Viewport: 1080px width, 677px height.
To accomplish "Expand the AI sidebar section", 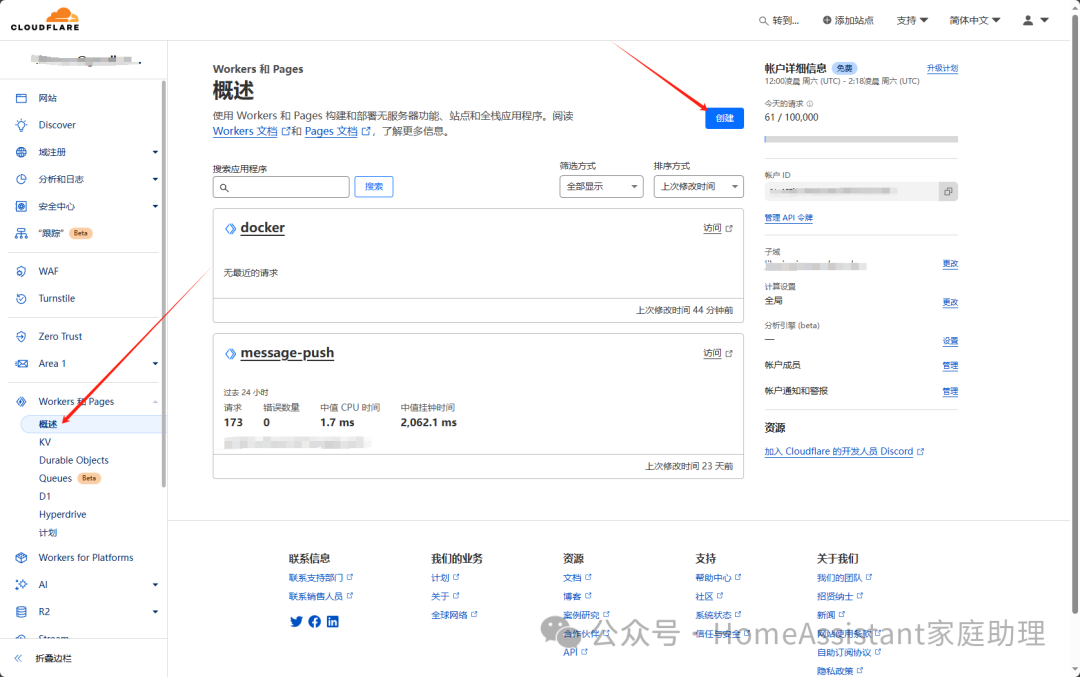I will click(x=155, y=585).
